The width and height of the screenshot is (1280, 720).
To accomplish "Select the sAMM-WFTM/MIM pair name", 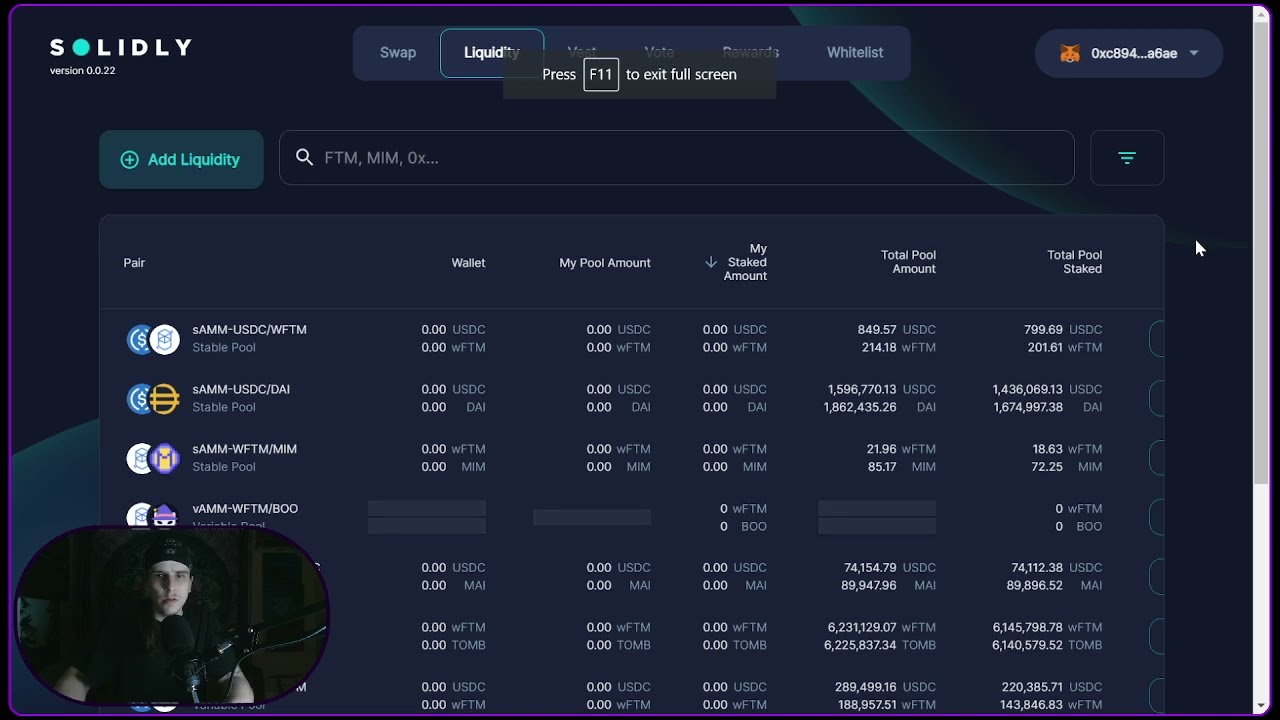I will point(244,449).
